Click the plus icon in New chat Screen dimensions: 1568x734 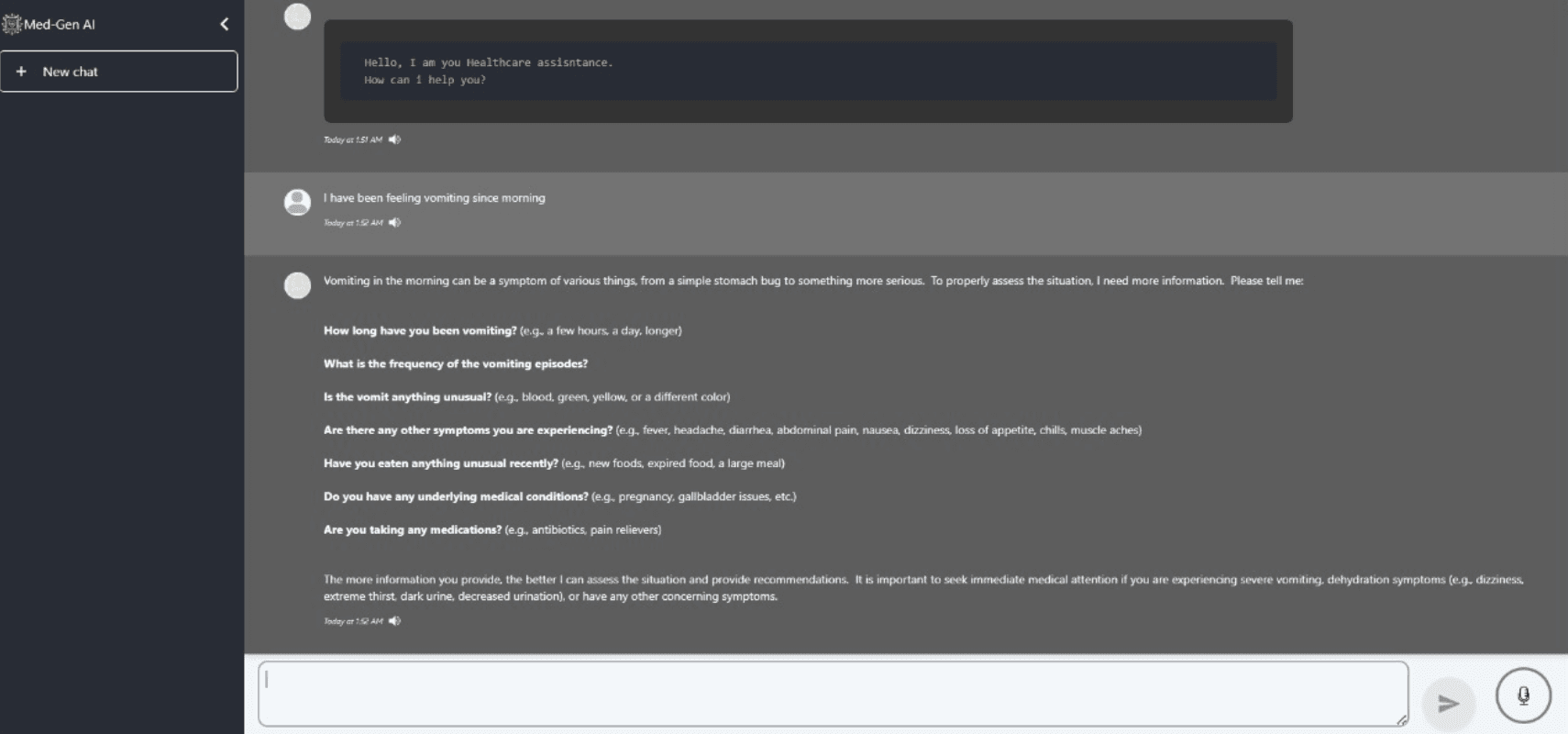coord(21,72)
